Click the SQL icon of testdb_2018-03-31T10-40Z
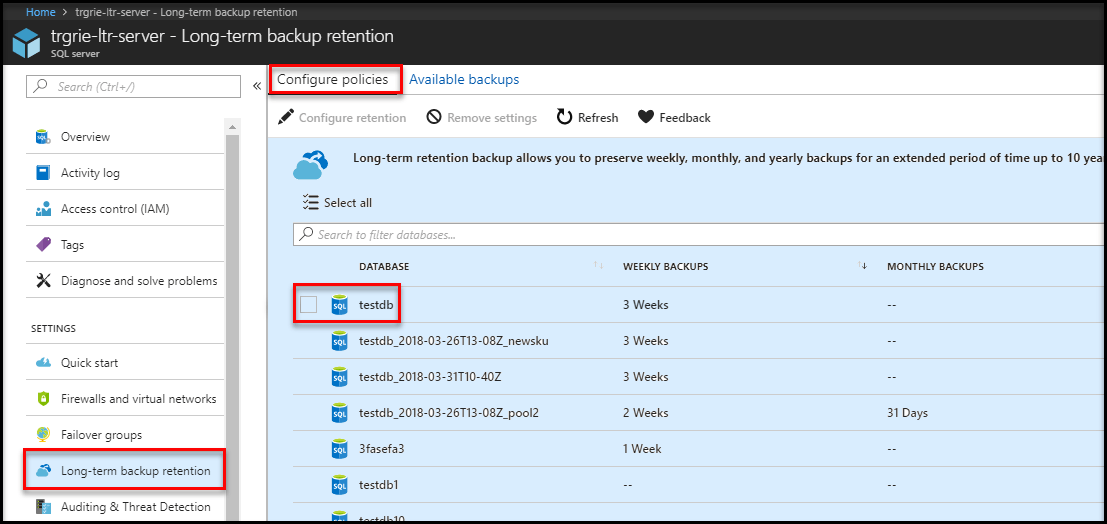 pos(340,376)
